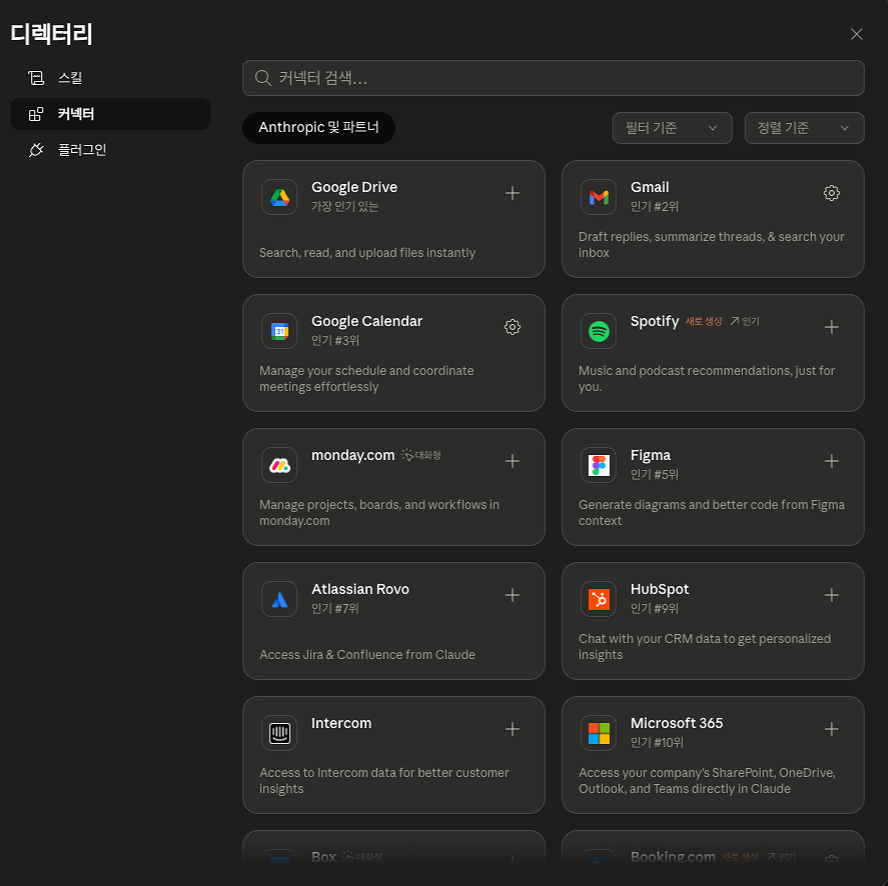The height and width of the screenshot is (886, 888).
Task: Click the magnifier icon in search box
Action: (x=262, y=78)
